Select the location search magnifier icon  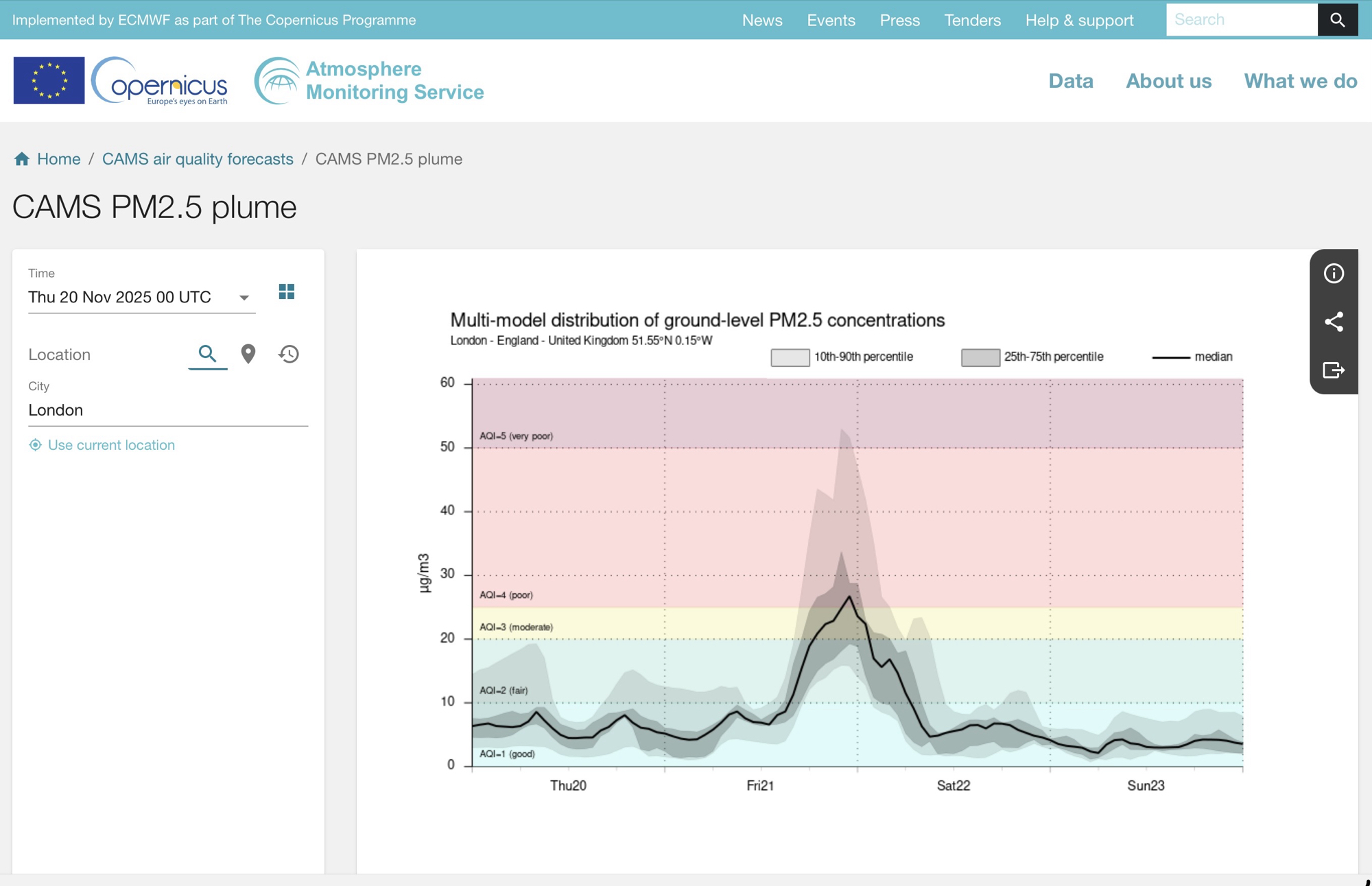tap(207, 354)
